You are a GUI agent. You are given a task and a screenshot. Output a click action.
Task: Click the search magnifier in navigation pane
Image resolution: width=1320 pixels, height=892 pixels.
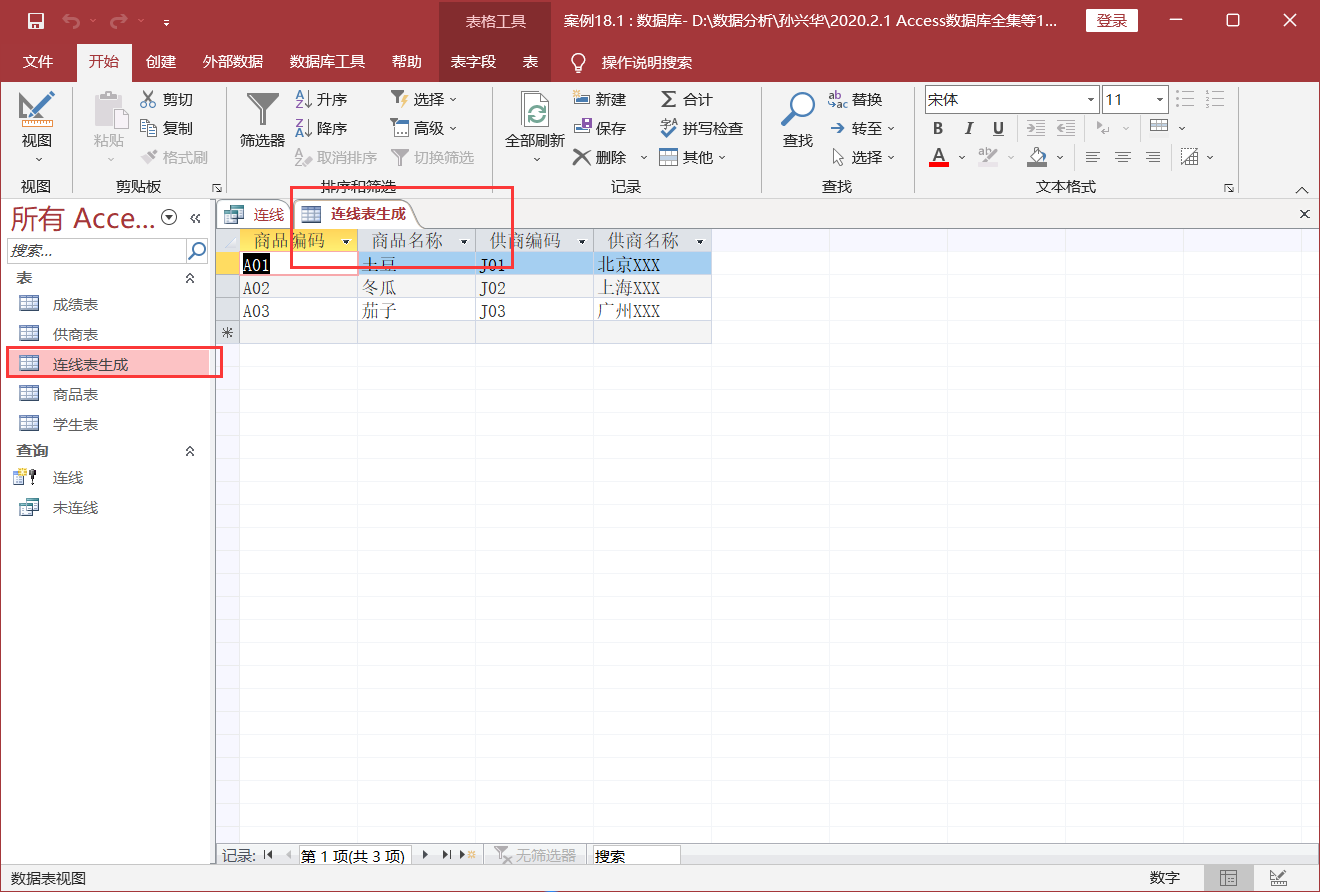[197, 250]
